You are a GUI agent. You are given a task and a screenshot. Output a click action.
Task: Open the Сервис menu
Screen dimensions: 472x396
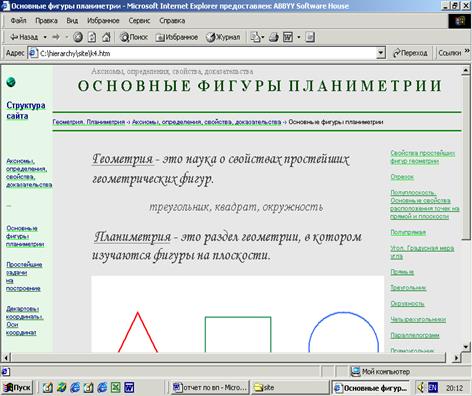click(x=139, y=21)
